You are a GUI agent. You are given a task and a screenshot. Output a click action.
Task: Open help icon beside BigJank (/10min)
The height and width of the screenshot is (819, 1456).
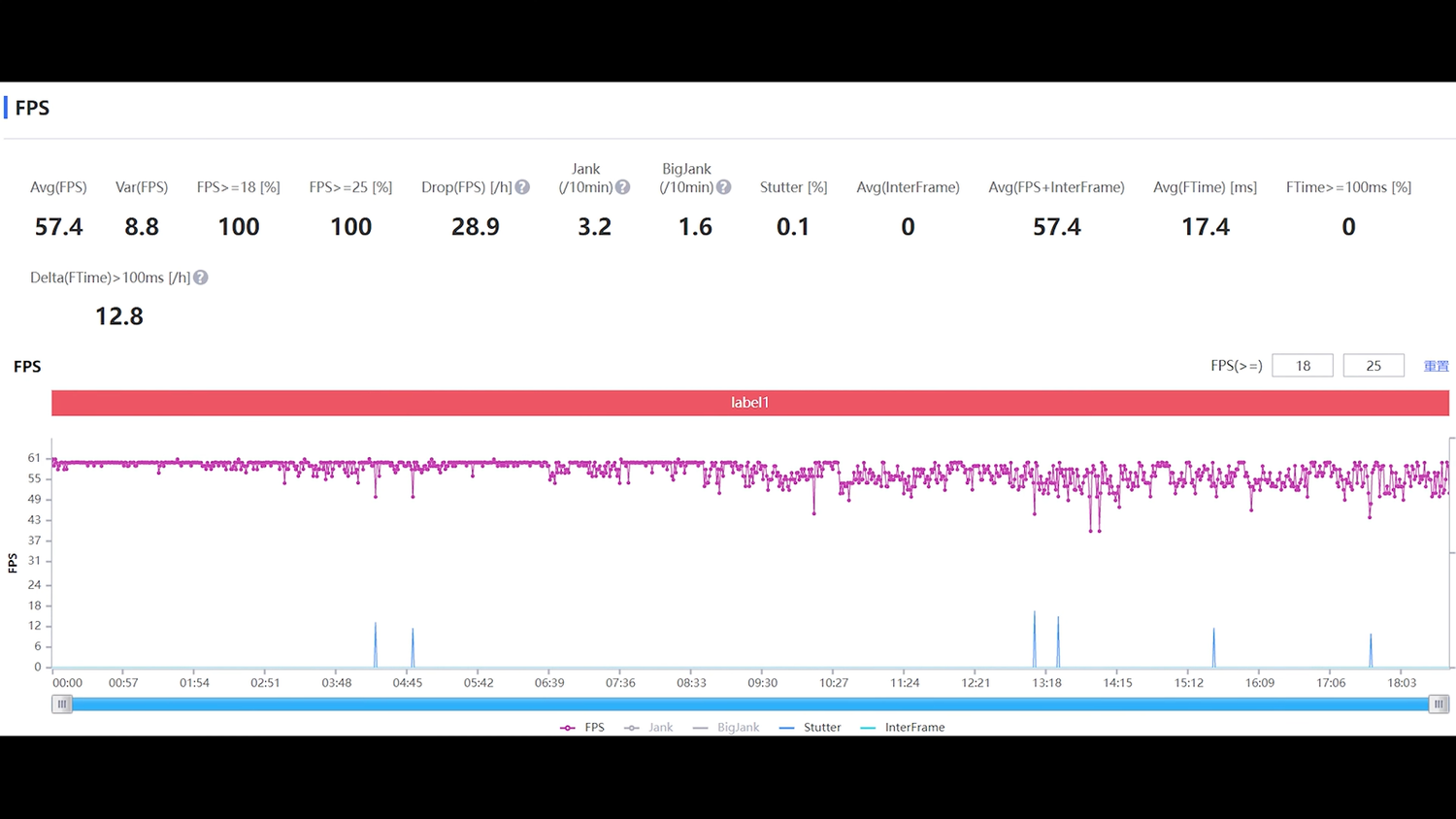[723, 187]
